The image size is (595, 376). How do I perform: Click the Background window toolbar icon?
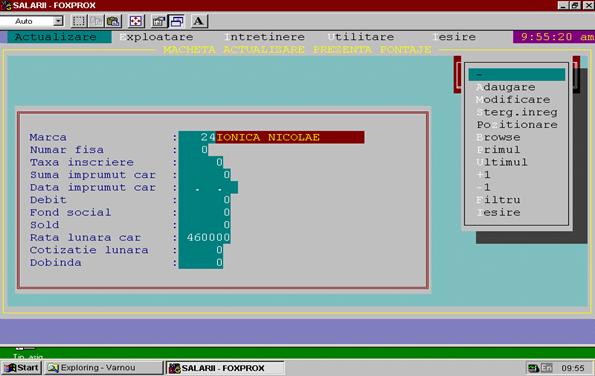coord(176,21)
